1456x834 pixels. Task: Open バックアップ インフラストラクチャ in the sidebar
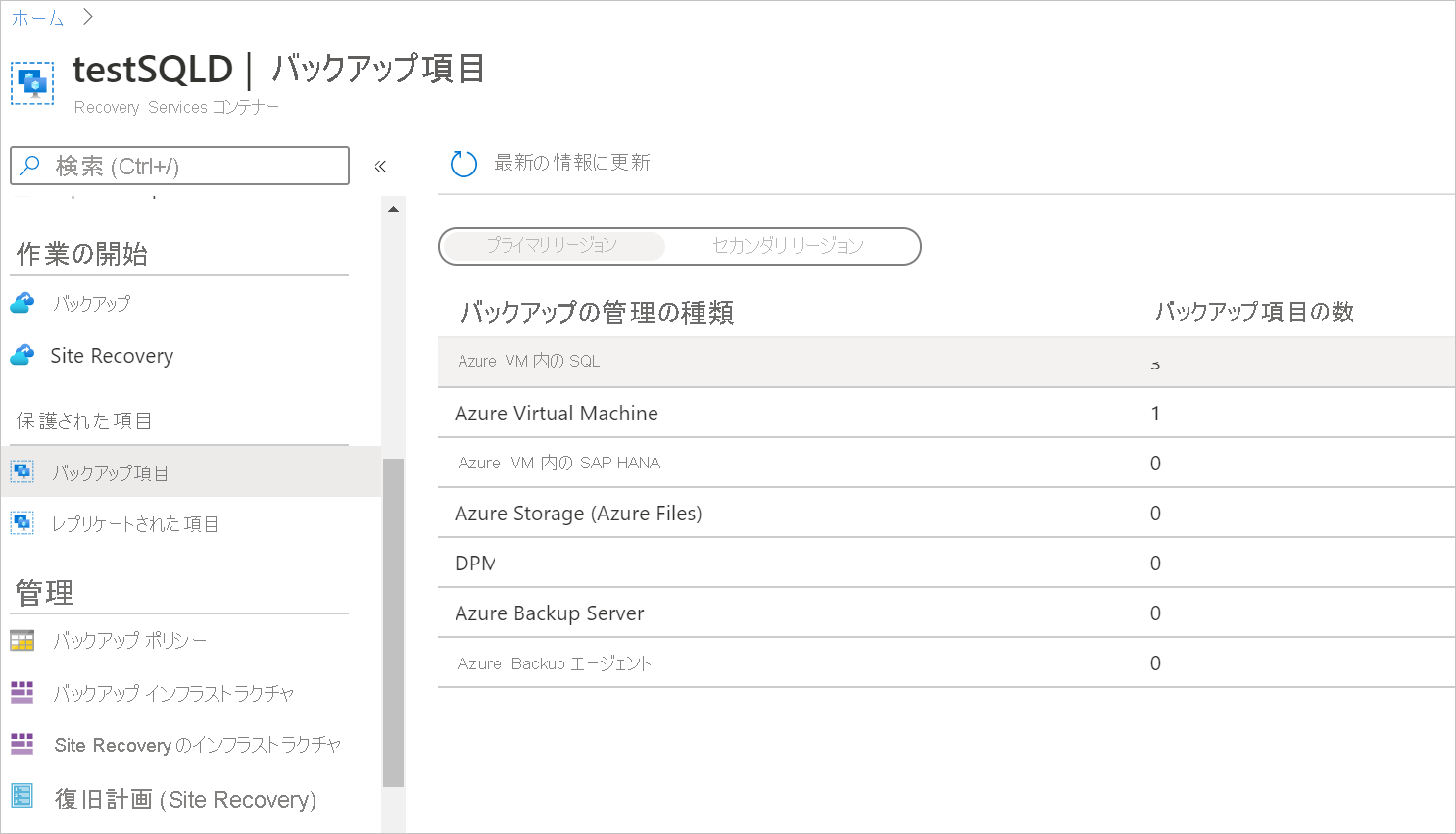pyautogui.click(x=173, y=694)
